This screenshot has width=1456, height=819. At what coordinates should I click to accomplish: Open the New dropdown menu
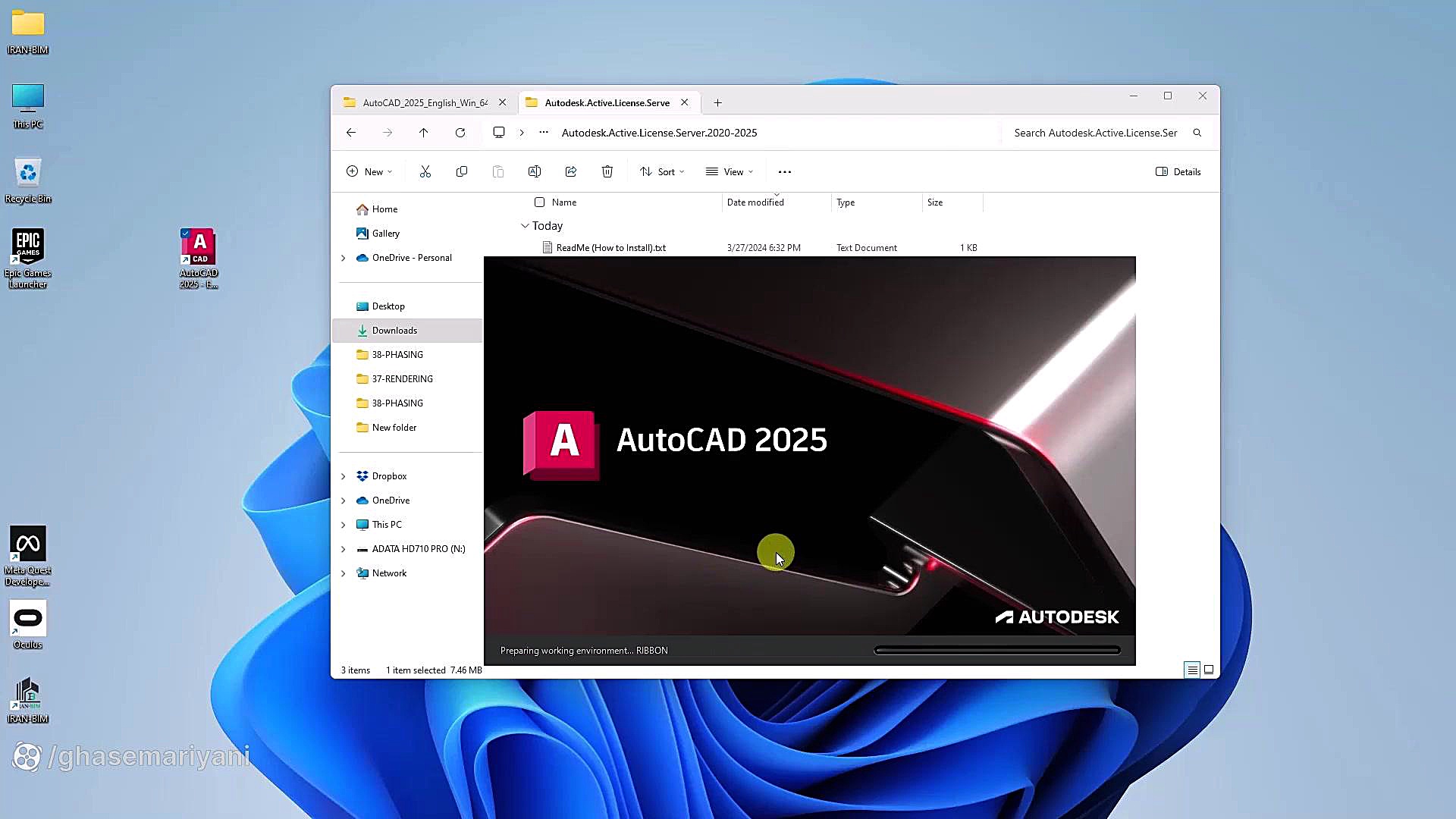click(369, 171)
